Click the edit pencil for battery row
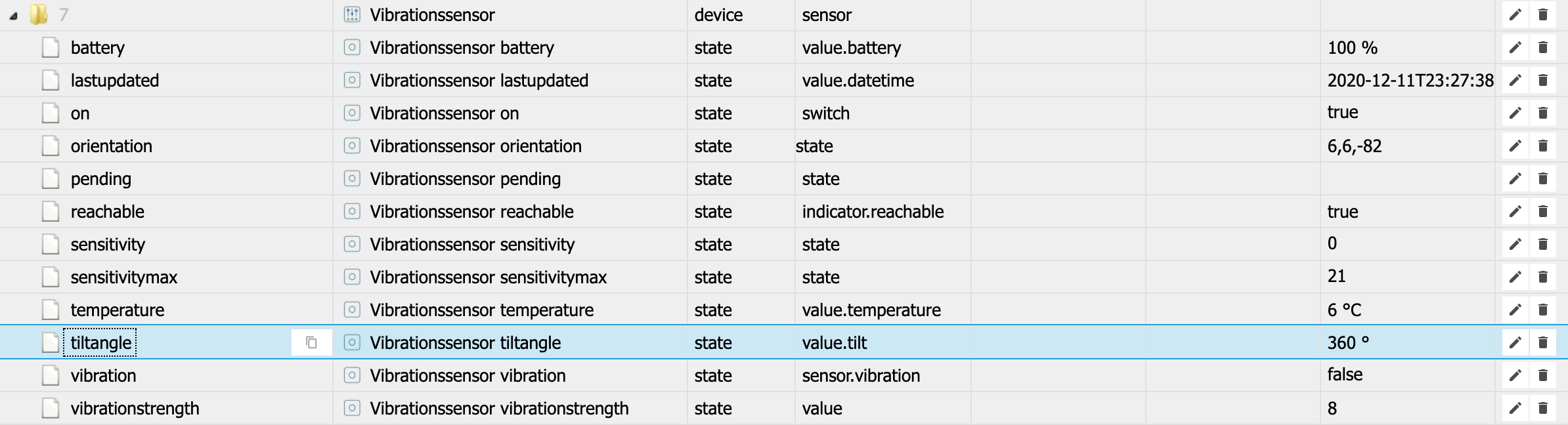Screen dimensions: 1568x425 coord(1515,47)
